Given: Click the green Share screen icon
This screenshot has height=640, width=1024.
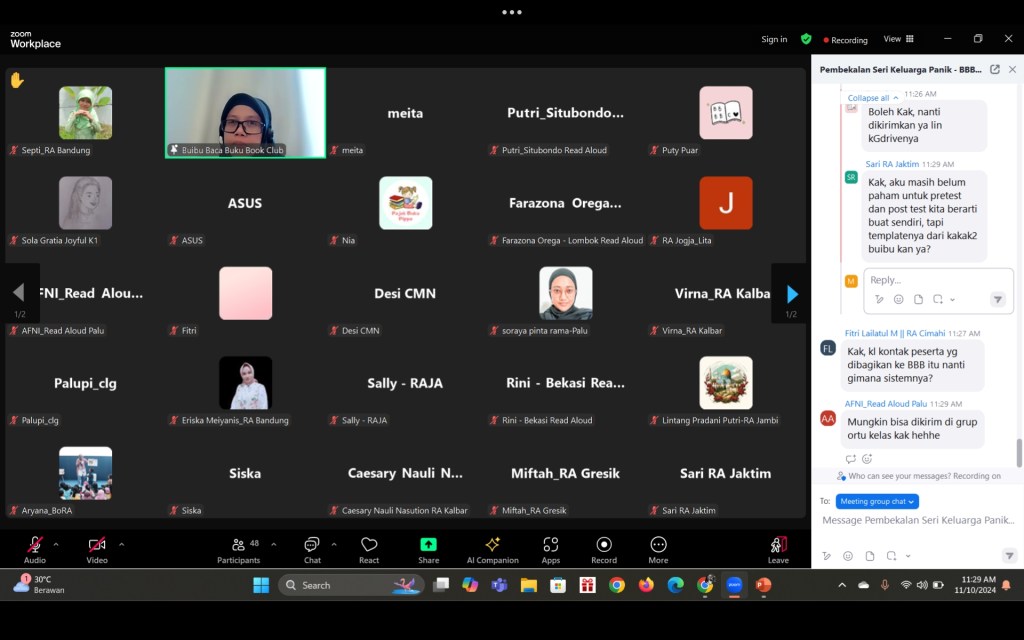Looking at the screenshot, I should (x=428, y=545).
